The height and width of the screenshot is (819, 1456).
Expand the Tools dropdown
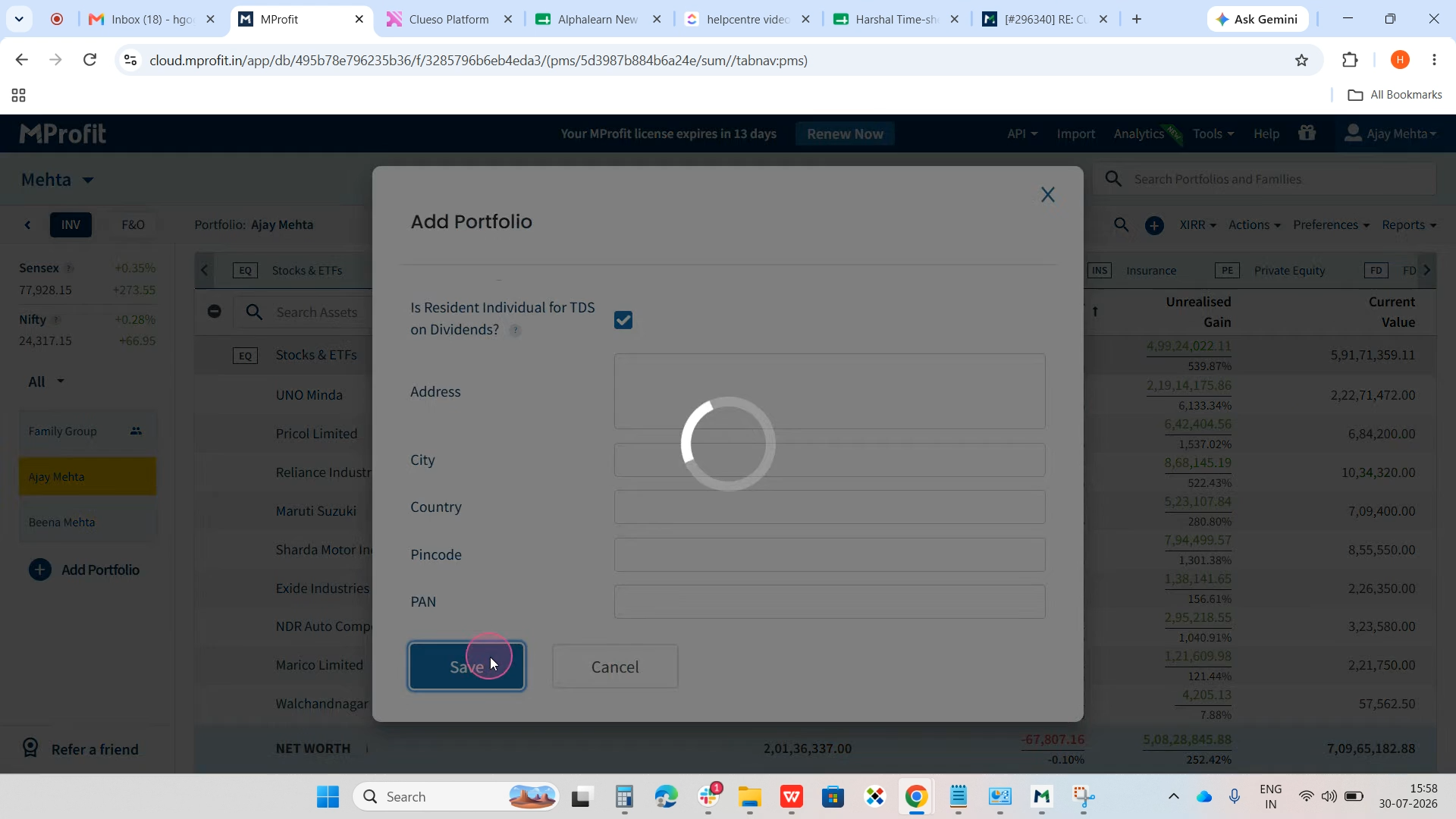[x=1213, y=133]
